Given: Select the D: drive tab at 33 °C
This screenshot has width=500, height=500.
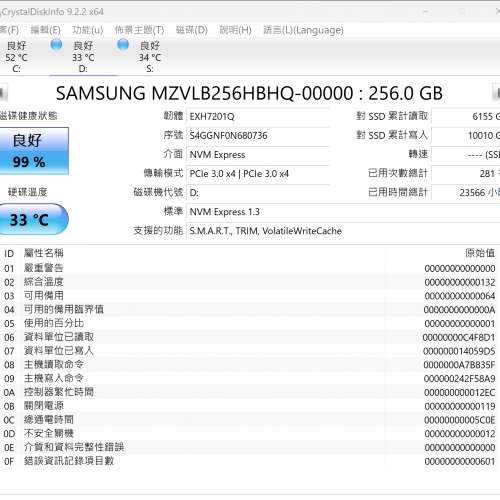Looking at the screenshot, I should click(83, 57).
